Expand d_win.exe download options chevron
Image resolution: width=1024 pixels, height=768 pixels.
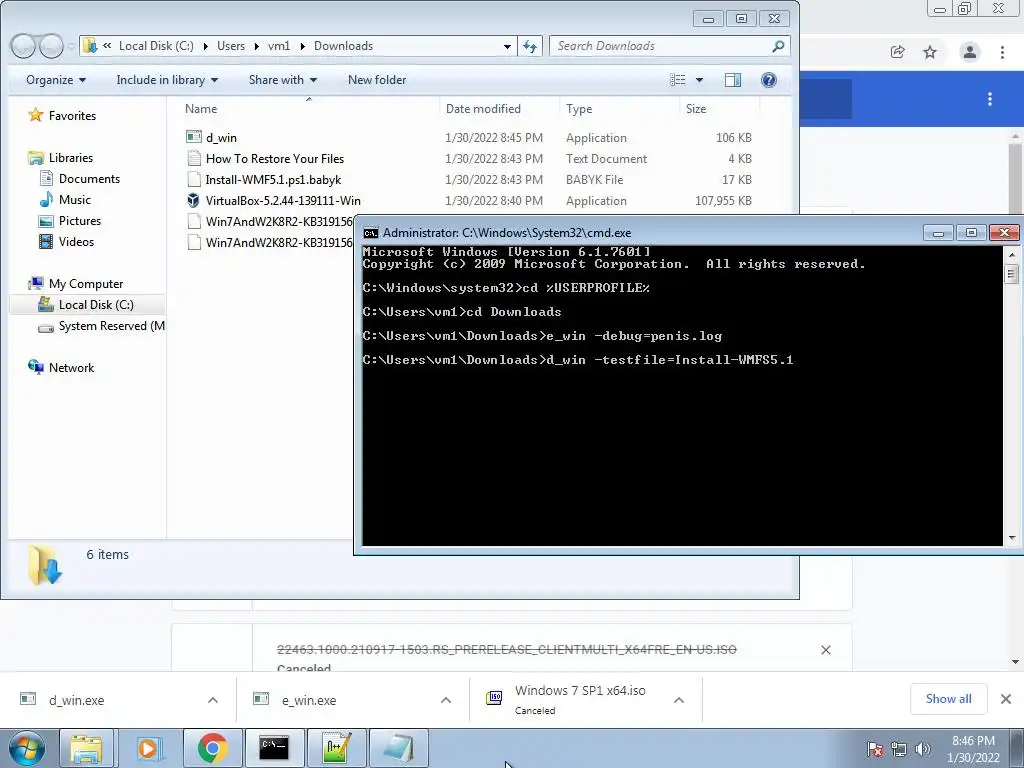point(213,700)
